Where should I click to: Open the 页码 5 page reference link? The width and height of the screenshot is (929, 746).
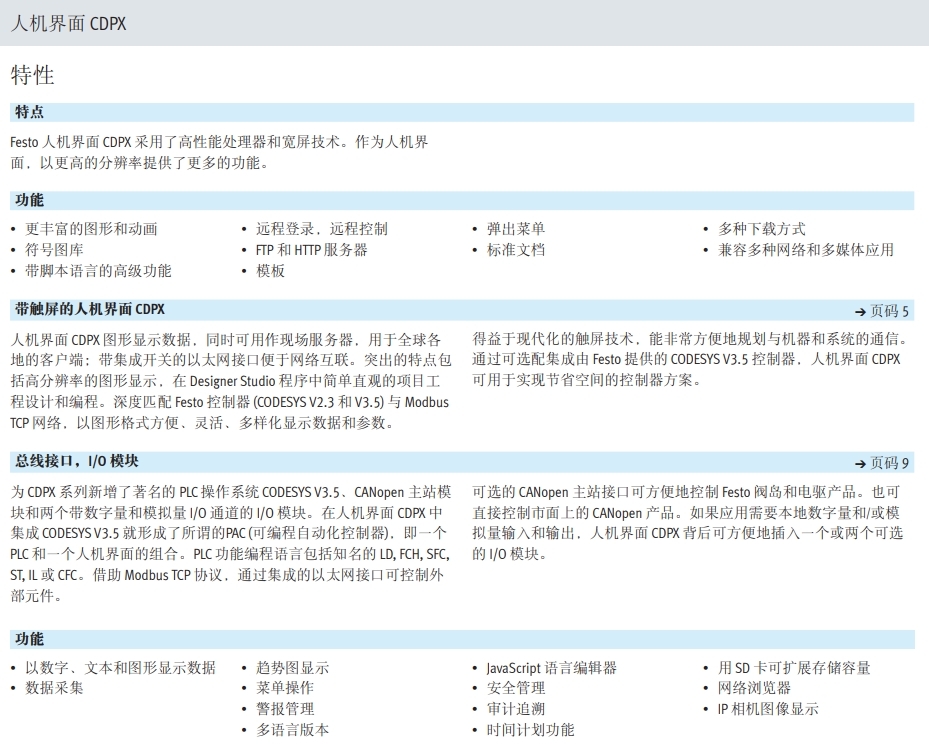coord(889,311)
